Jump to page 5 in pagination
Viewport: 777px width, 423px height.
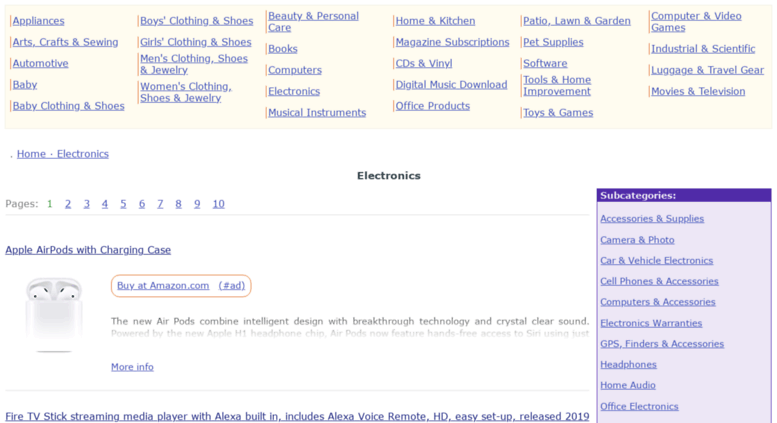tap(123, 204)
